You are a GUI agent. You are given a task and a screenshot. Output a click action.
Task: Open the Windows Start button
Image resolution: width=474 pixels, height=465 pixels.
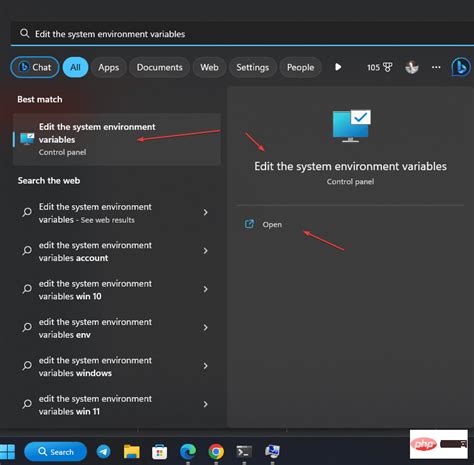[x=8, y=452]
